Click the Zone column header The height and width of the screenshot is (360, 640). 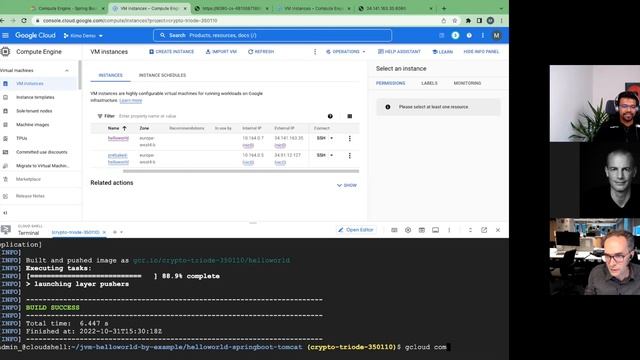click(x=144, y=128)
